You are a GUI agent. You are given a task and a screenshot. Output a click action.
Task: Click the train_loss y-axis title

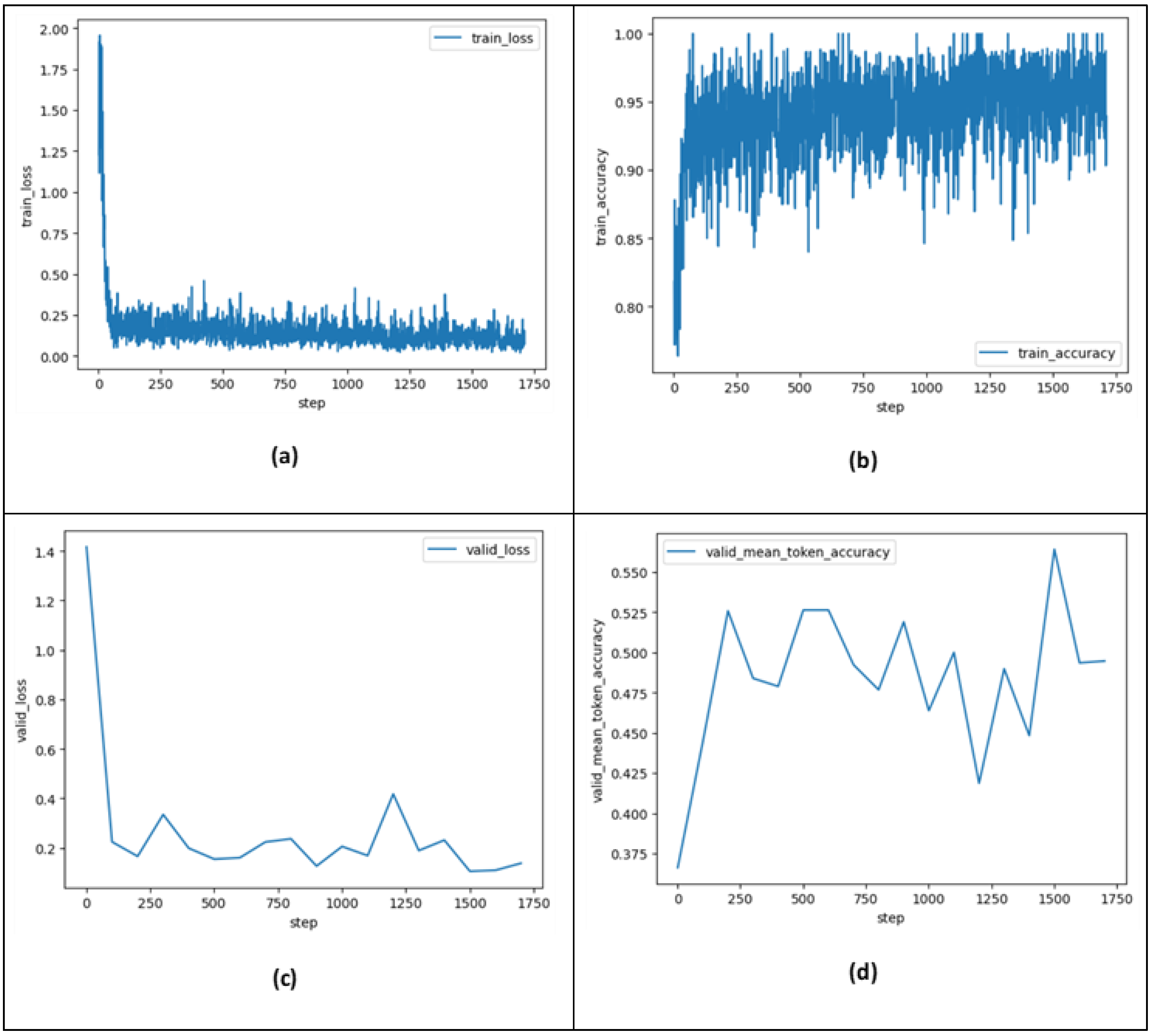click(27, 196)
